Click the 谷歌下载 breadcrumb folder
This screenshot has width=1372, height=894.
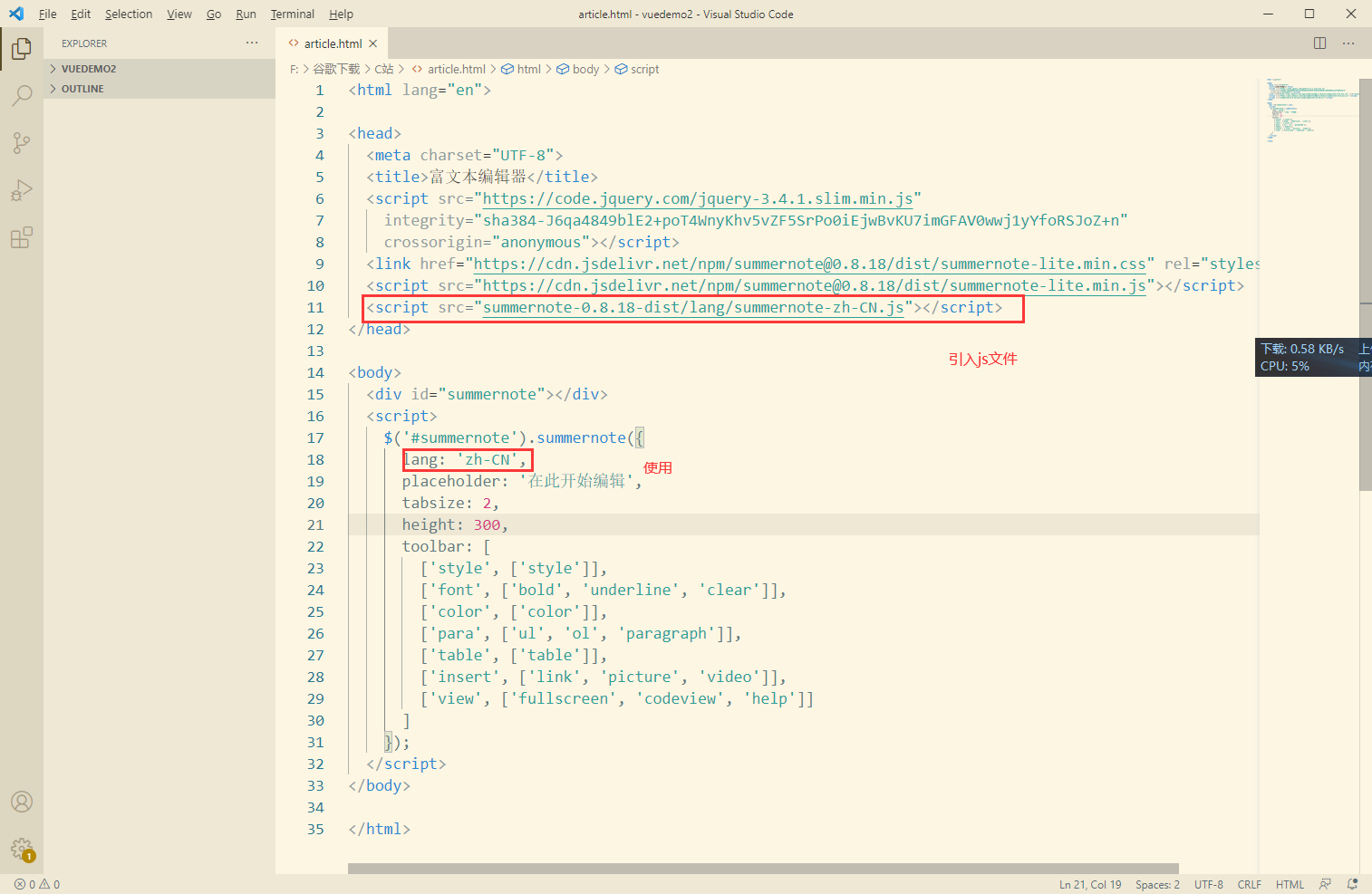pos(336,69)
